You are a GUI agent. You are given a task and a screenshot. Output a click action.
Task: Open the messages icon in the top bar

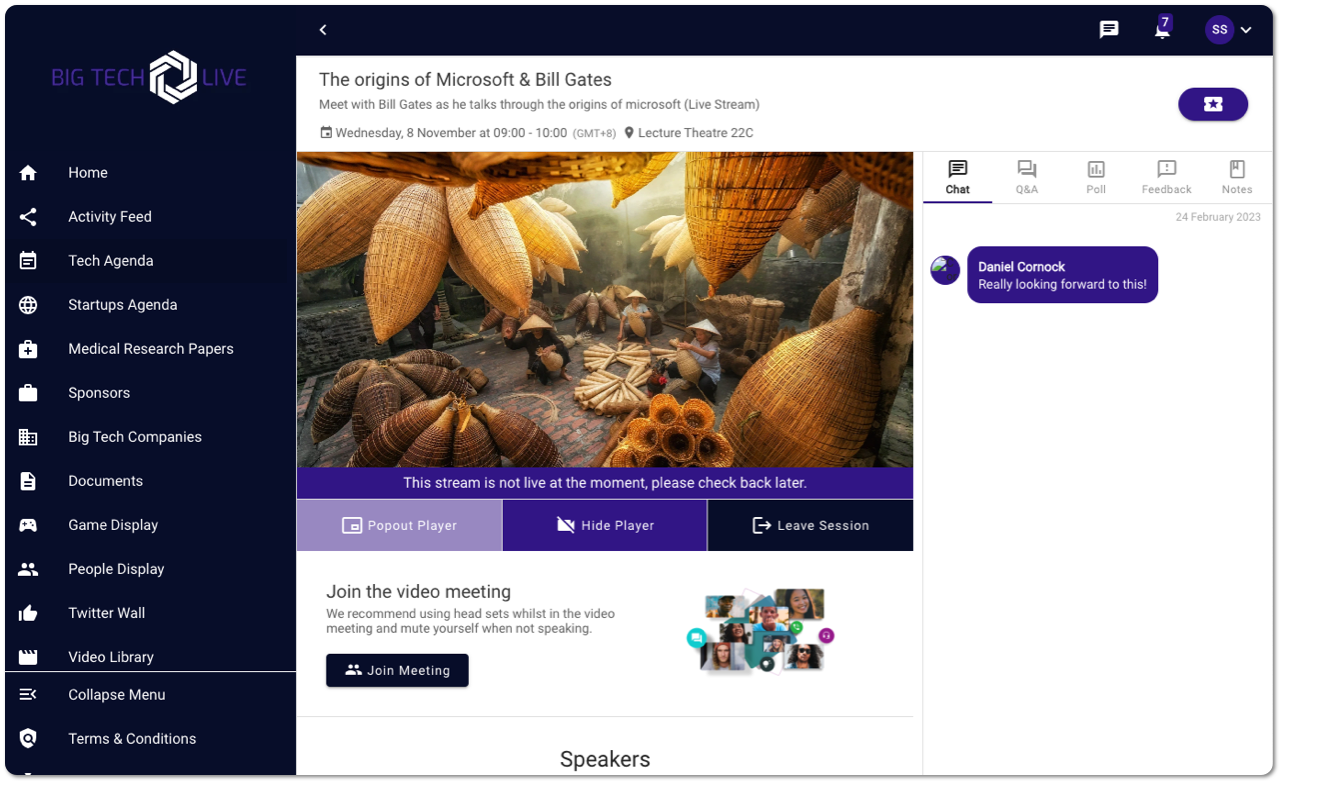click(1109, 30)
